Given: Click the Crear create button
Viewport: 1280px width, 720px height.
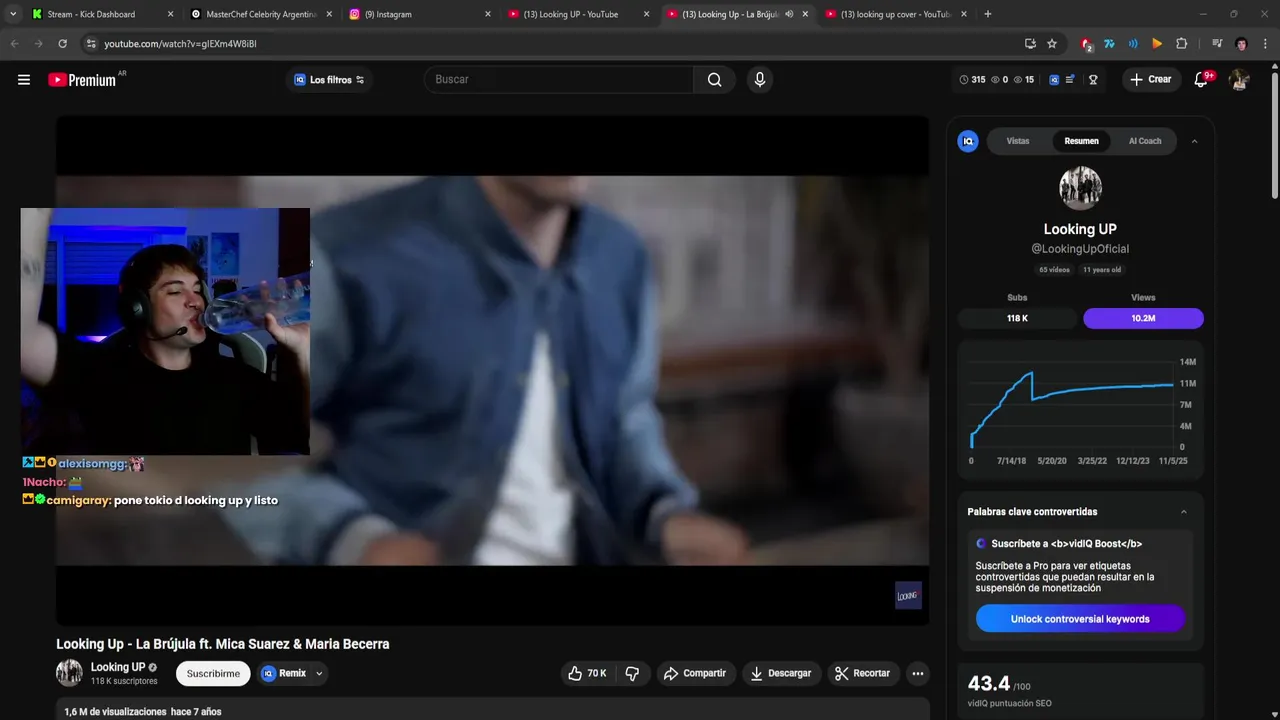Looking at the screenshot, I should (1150, 80).
